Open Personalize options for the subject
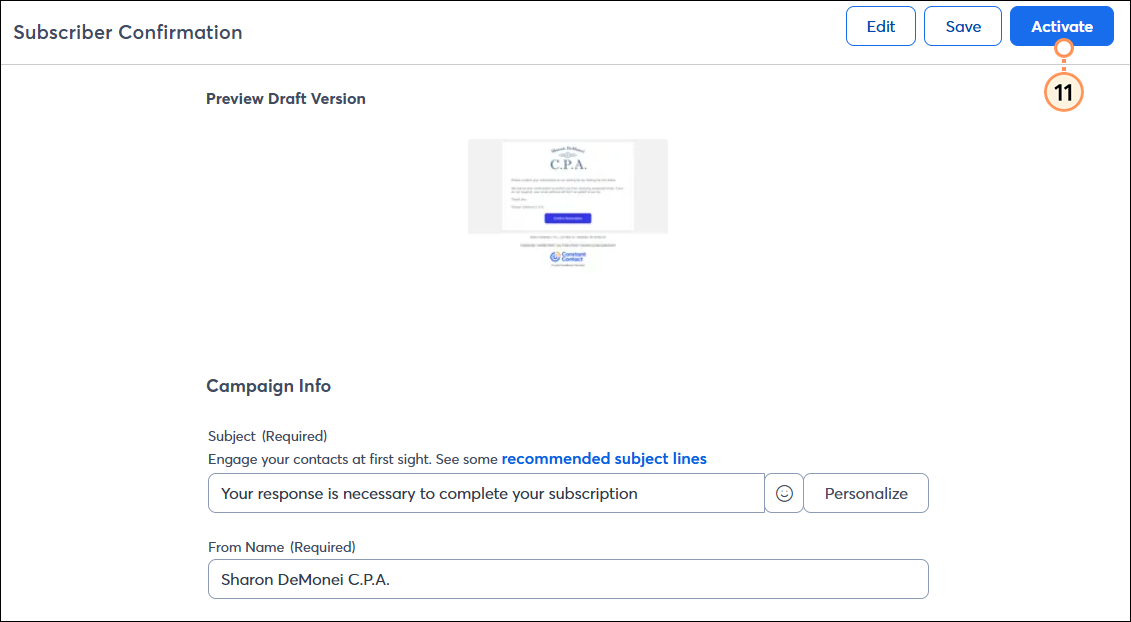Viewport: 1131px width, 622px height. click(865, 493)
